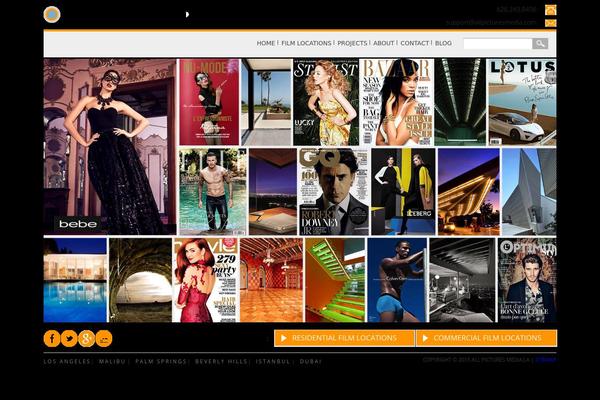
Task: Open the GQ Robert Downey Jr cover
Action: (x=334, y=192)
